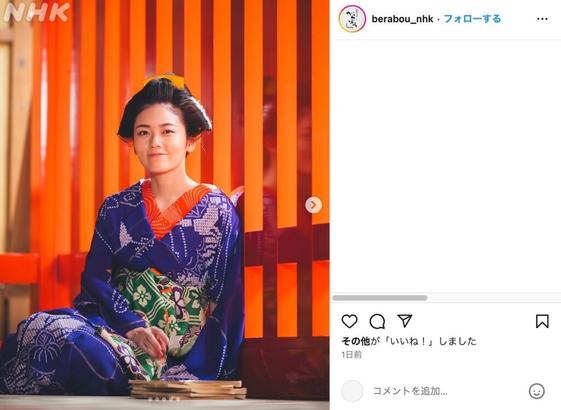The height and width of the screenshot is (410, 561).
Task: Advance to the next carousel photo arrow
Action: point(313,205)
